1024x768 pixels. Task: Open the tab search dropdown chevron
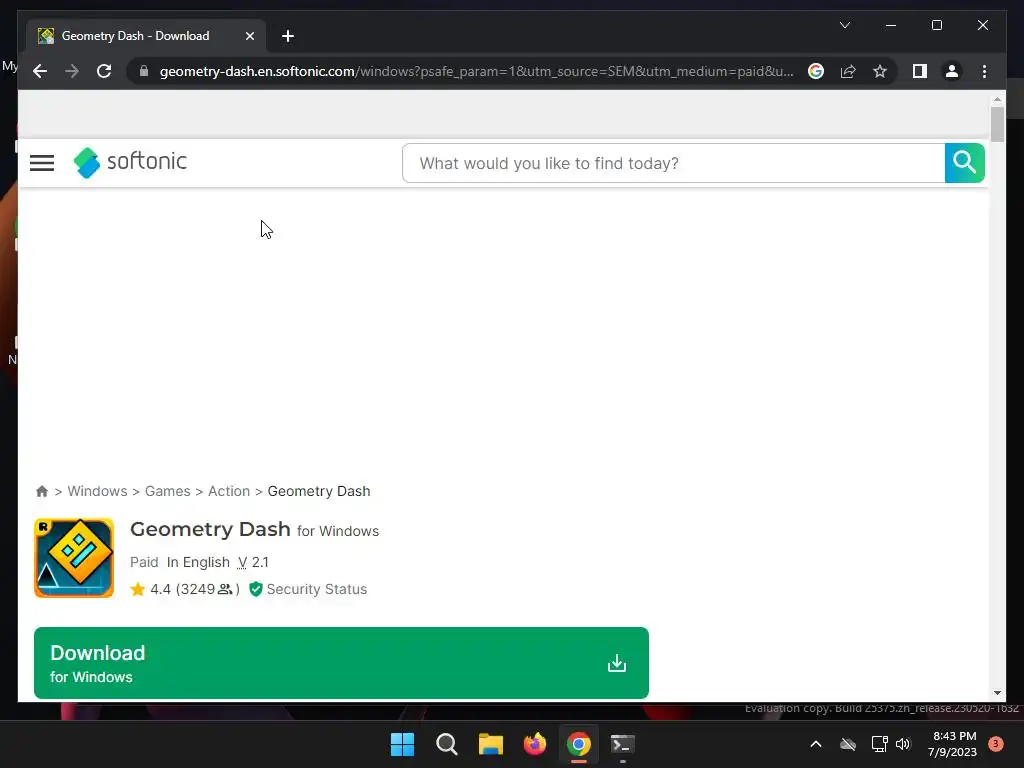844,25
